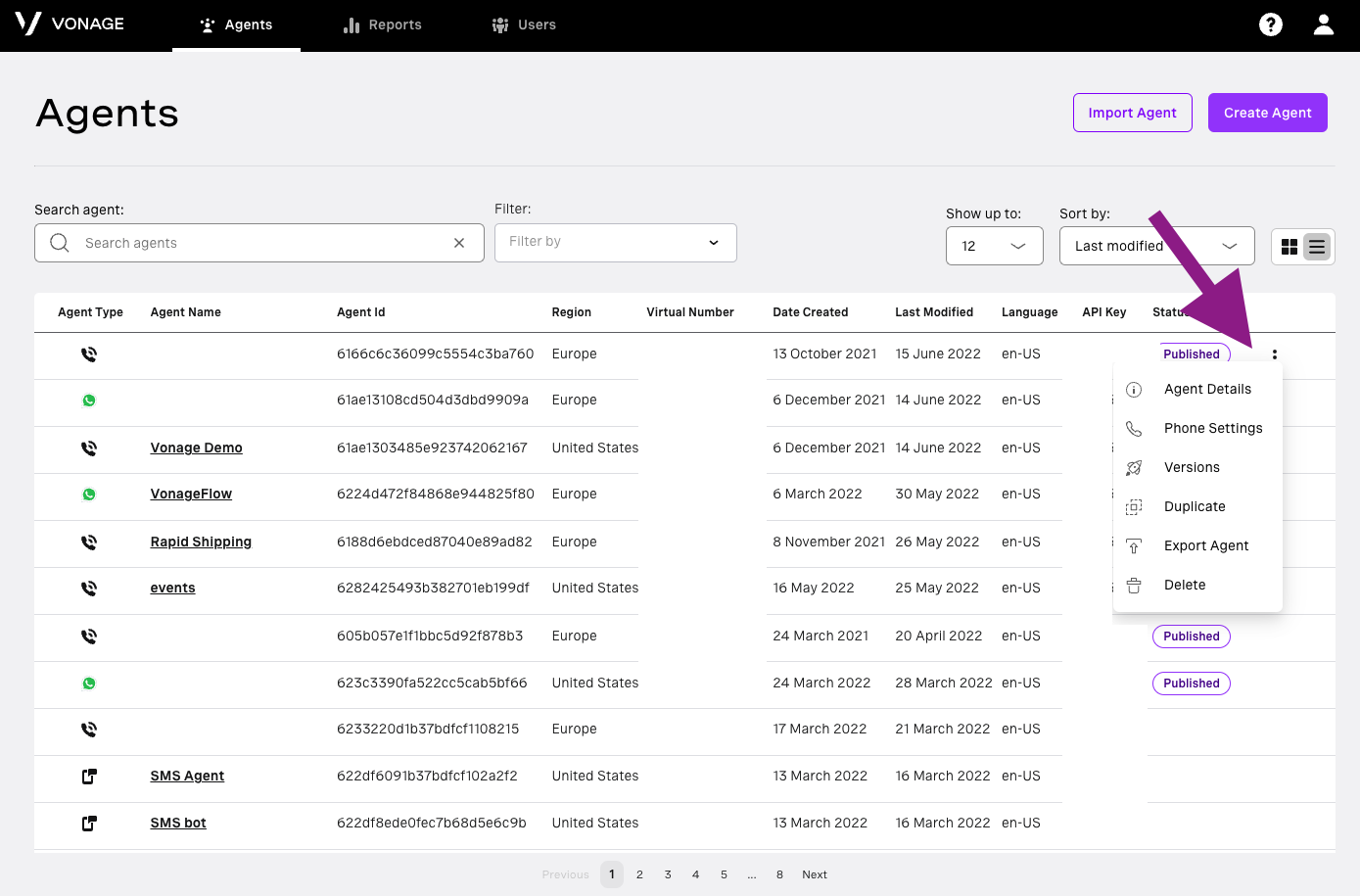Open the events agent link
The height and width of the screenshot is (896, 1360).
(x=172, y=588)
